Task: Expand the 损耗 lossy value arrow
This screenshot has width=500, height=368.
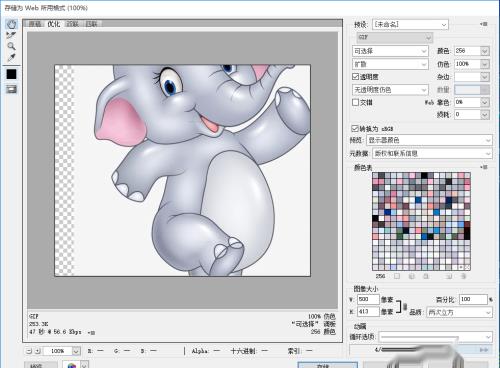Action: [x=485, y=115]
